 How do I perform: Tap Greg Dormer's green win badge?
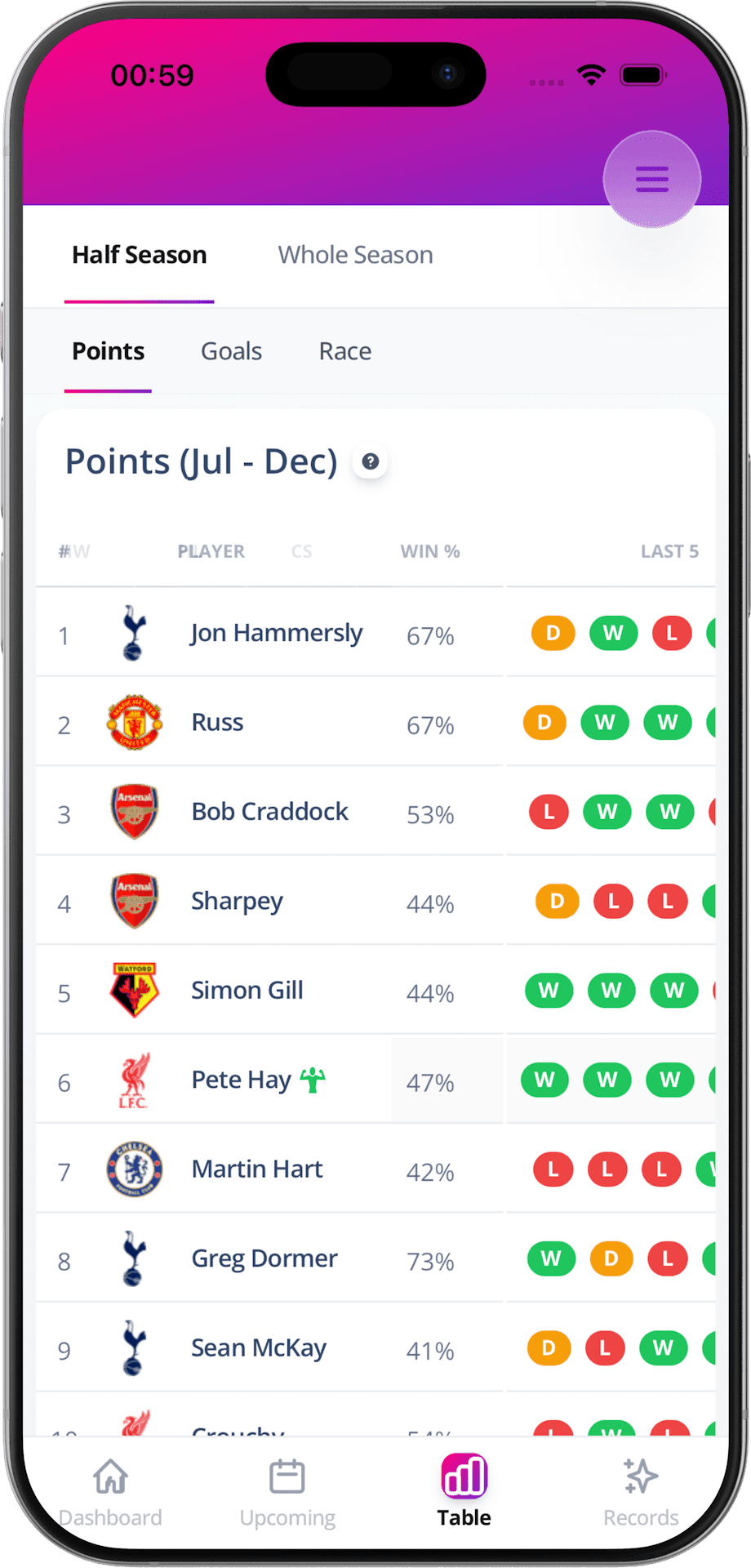click(x=551, y=1258)
